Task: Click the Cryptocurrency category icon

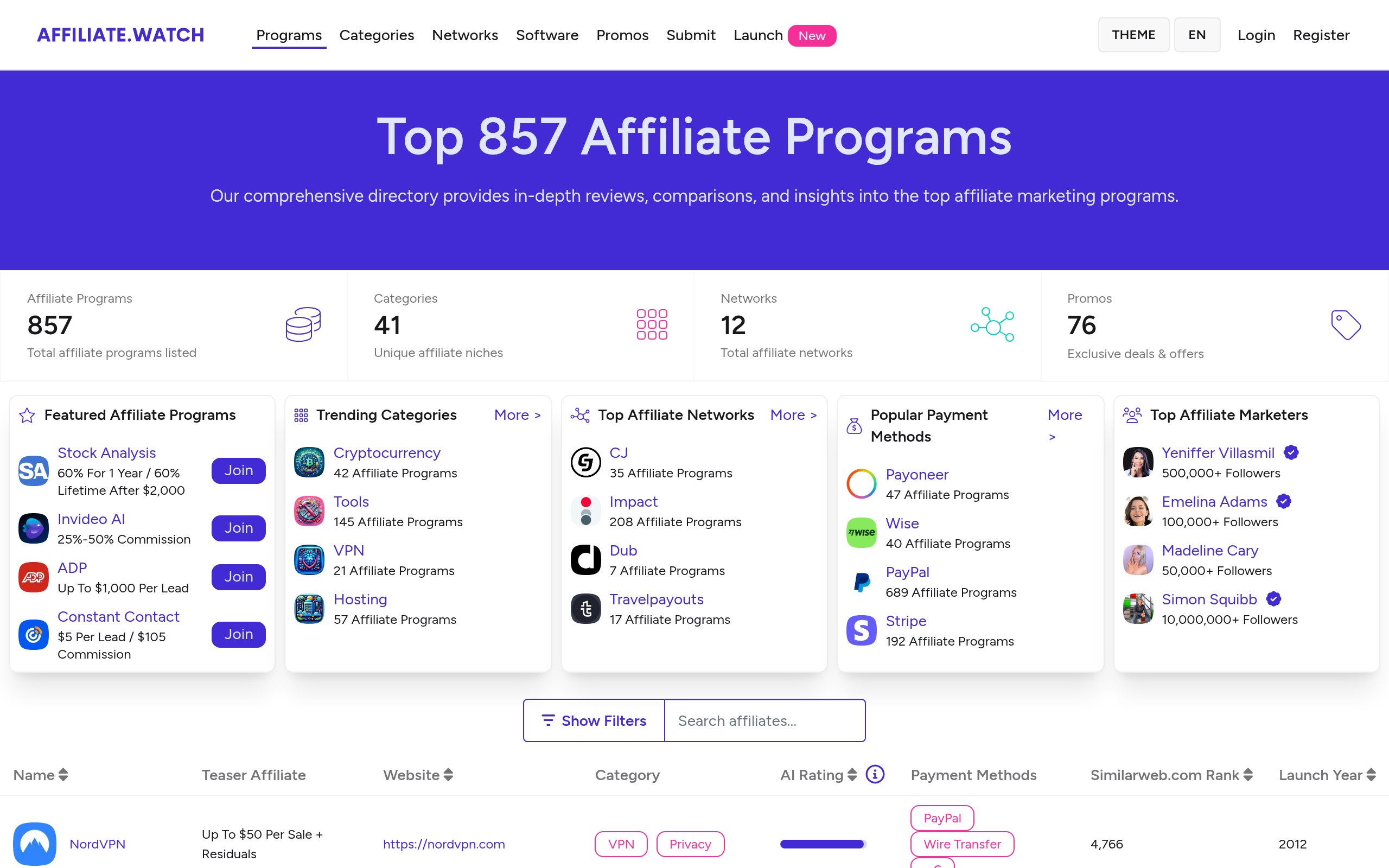Action: pyautogui.click(x=309, y=462)
